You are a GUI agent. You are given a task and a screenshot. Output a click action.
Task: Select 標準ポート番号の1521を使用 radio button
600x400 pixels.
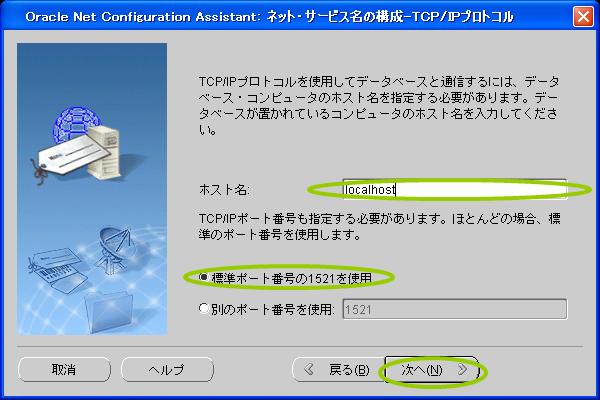[x=204, y=277]
